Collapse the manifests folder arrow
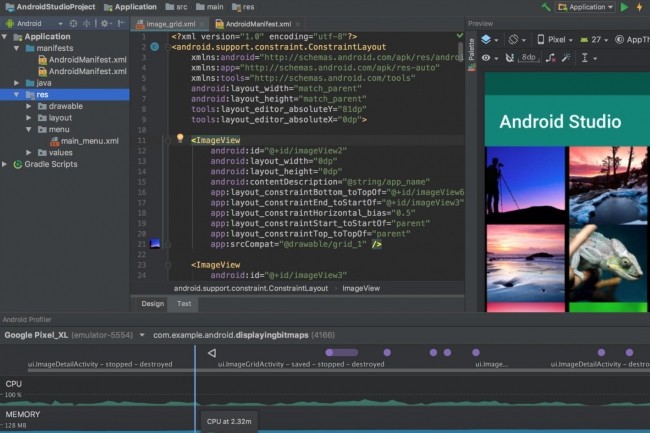The width and height of the screenshot is (650, 433). [17, 48]
